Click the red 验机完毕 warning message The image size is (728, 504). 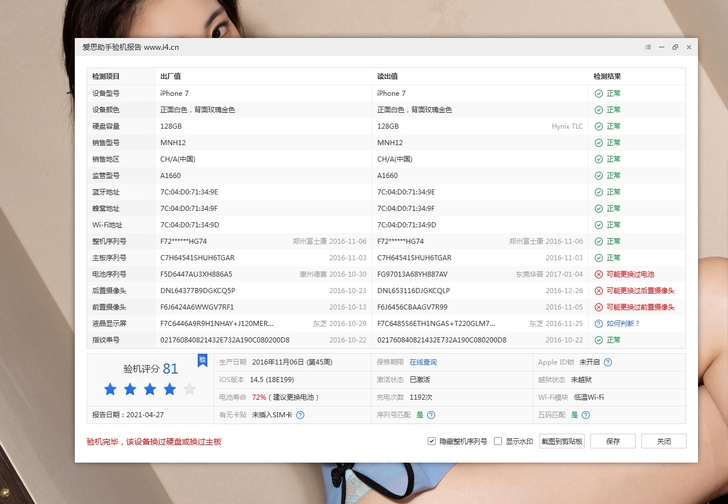[x=154, y=442]
